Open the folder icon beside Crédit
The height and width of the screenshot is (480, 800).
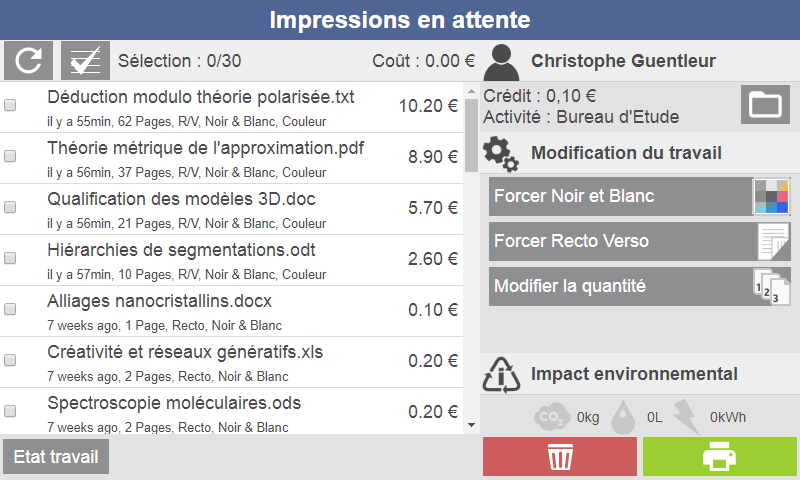point(765,105)
